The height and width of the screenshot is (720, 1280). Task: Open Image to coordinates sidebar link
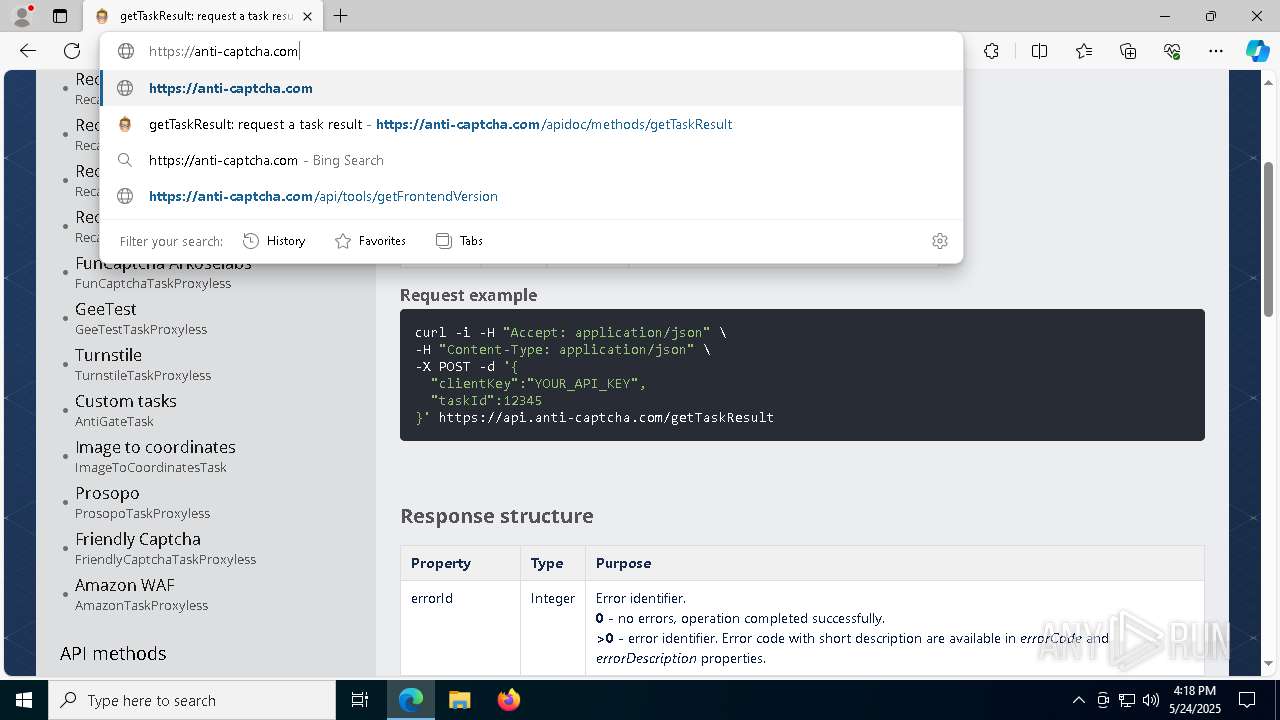tap(155, 447)
